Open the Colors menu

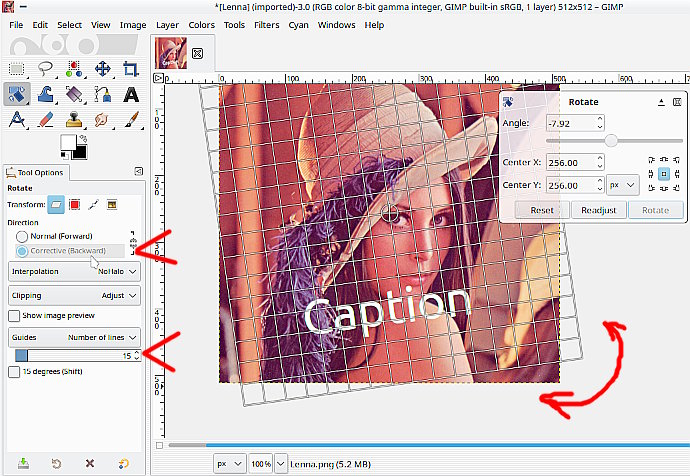[x=202, y=25]
